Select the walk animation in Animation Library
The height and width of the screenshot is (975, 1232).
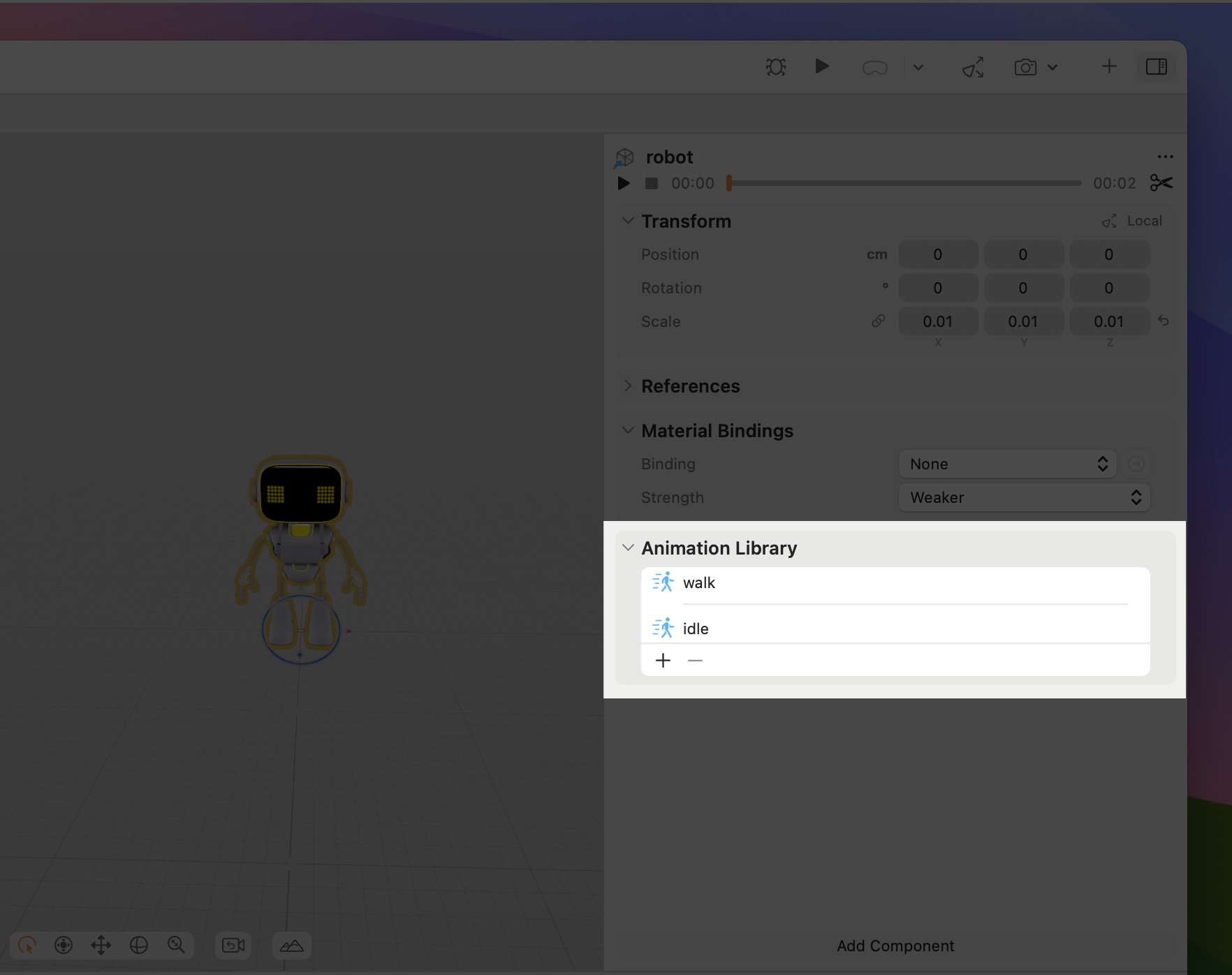point(699,582)
